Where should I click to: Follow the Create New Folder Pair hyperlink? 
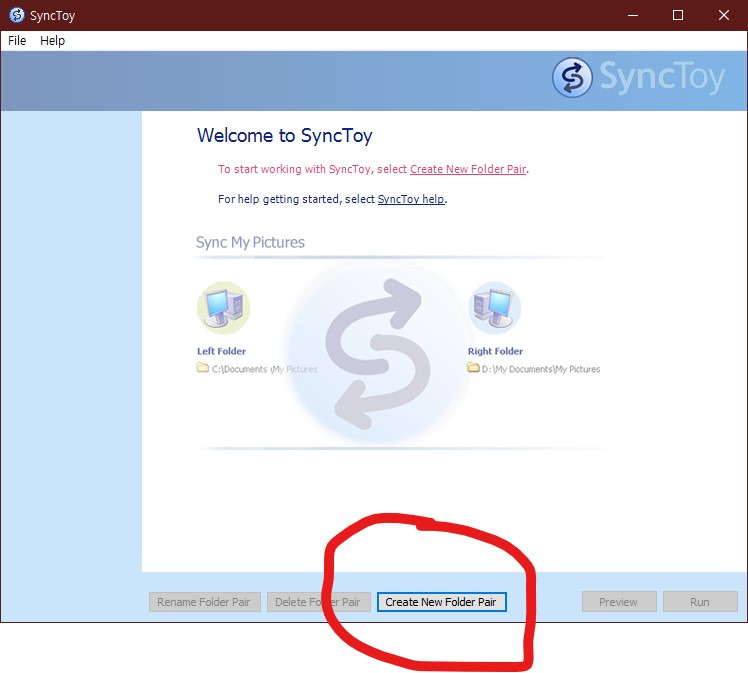pos(468,169)
